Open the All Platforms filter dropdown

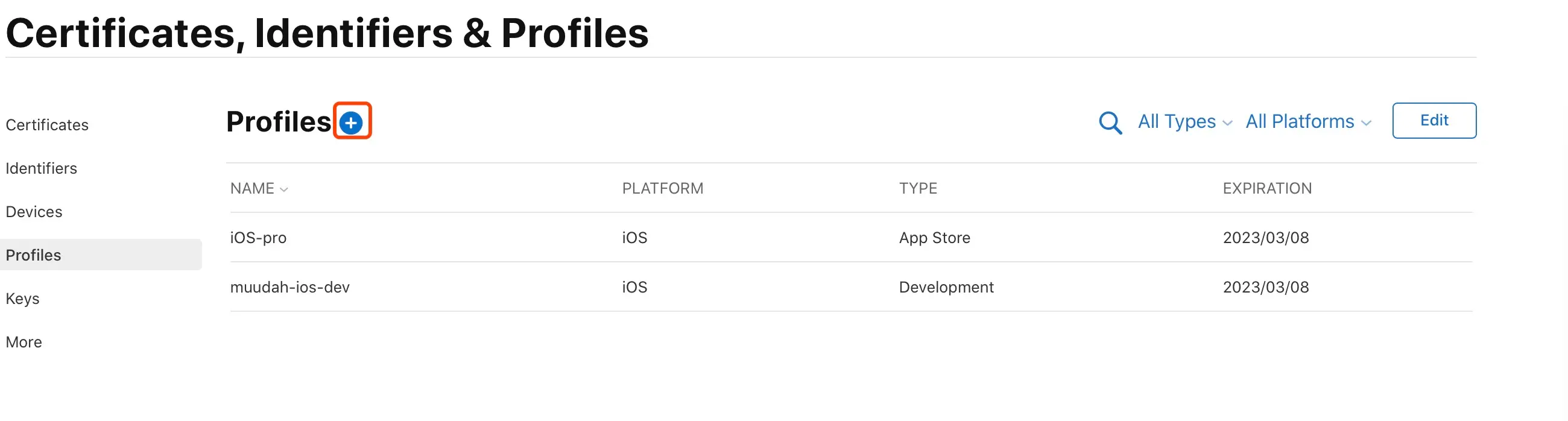[x=1307, y=122]
